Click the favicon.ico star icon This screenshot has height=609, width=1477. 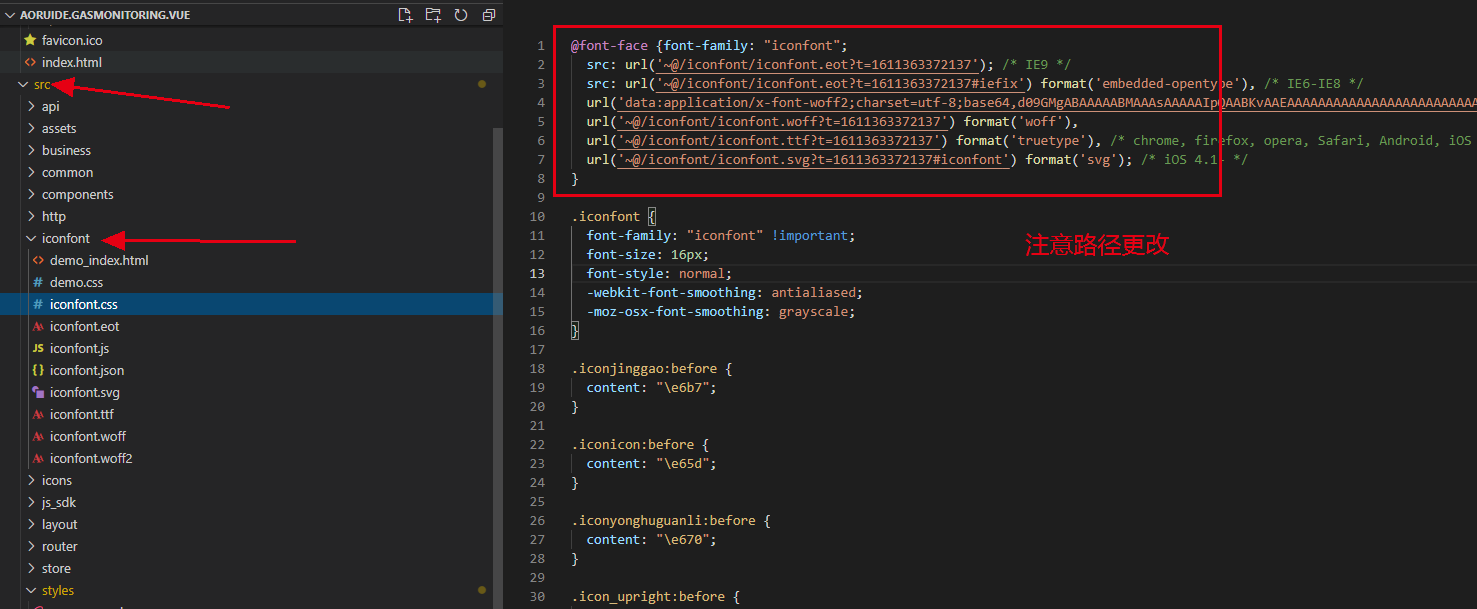[30, 40]
